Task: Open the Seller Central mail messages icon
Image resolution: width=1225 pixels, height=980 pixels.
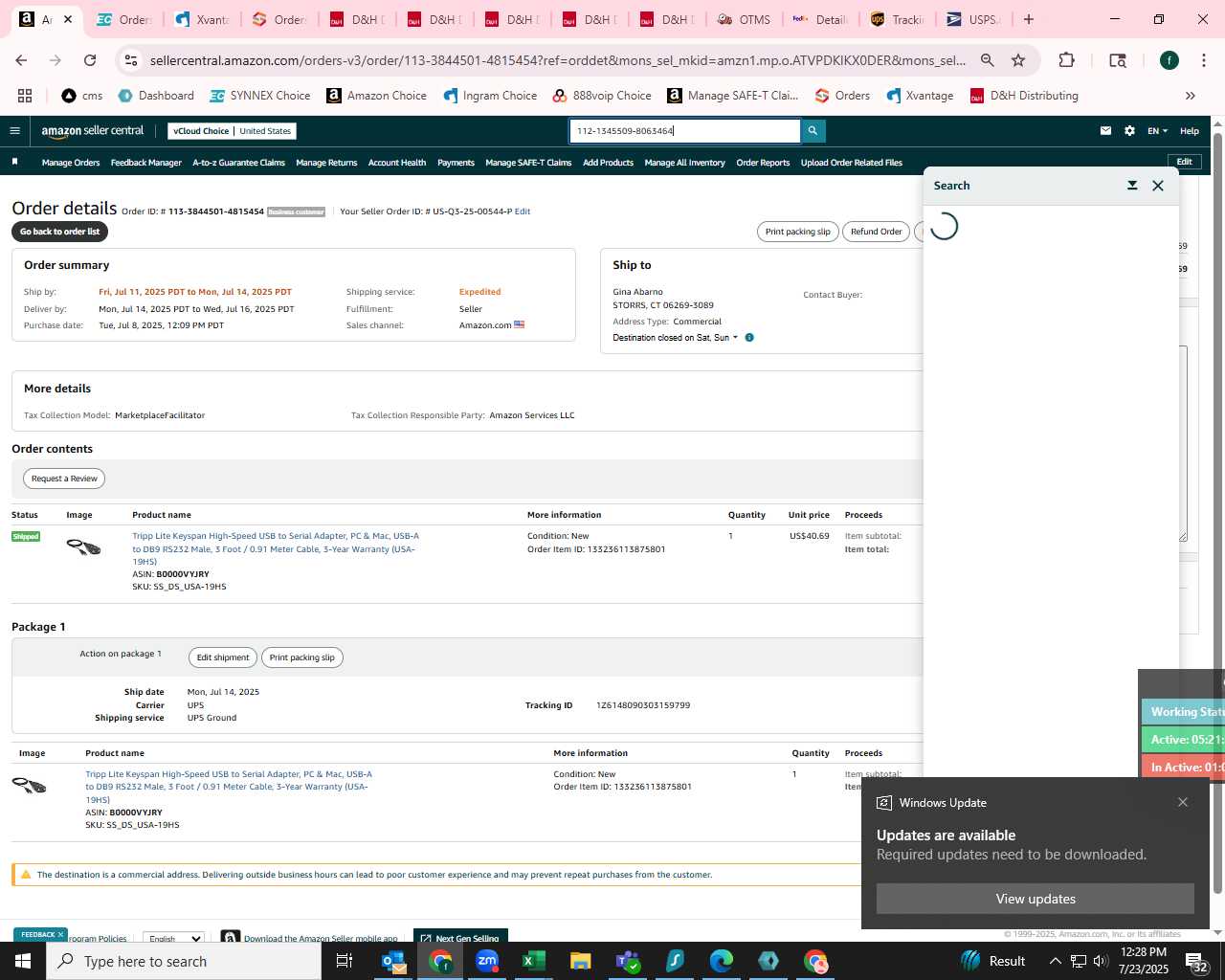Action: point(1105,131)
